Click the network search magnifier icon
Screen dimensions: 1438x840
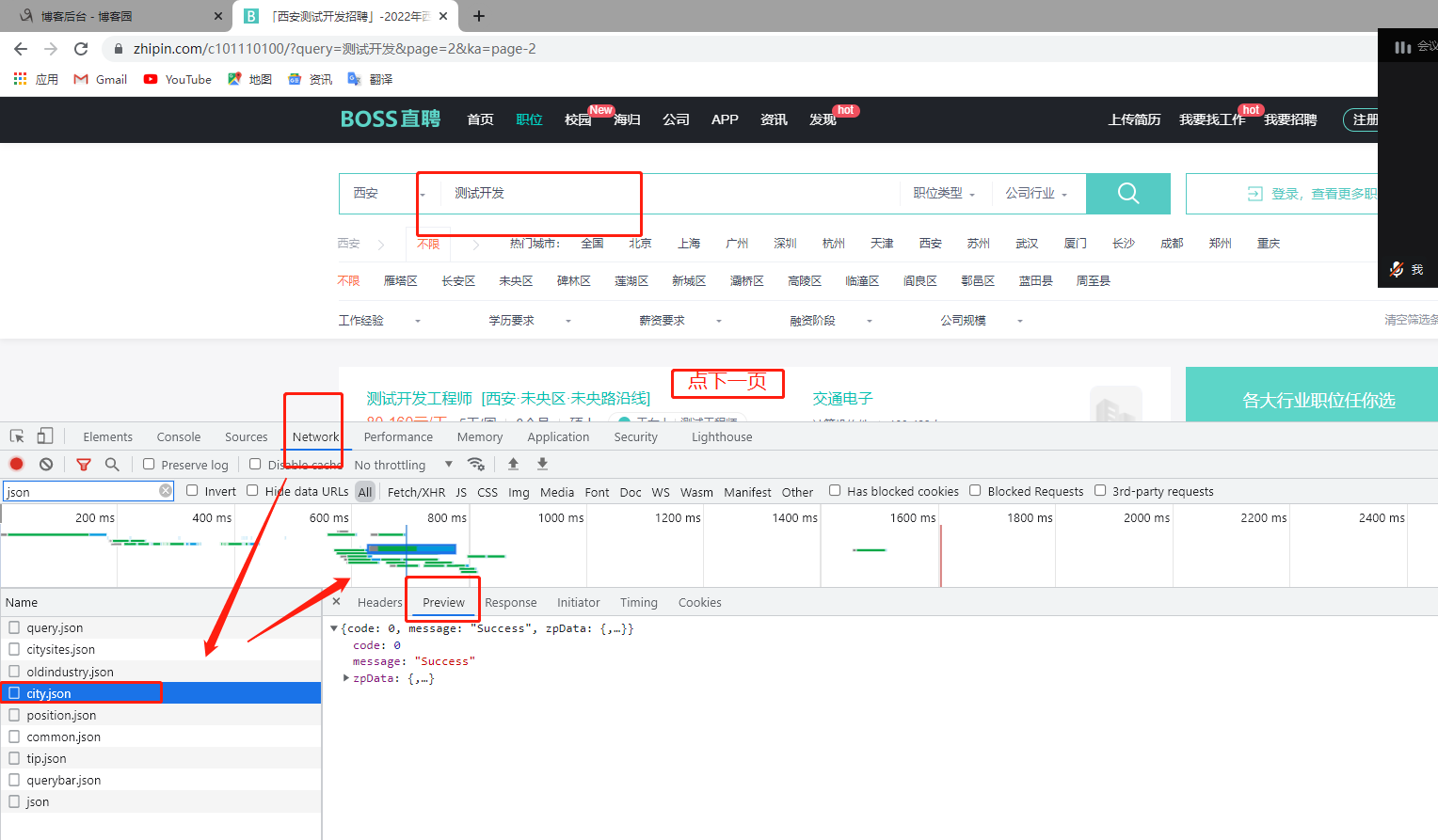tap(112, 464)
